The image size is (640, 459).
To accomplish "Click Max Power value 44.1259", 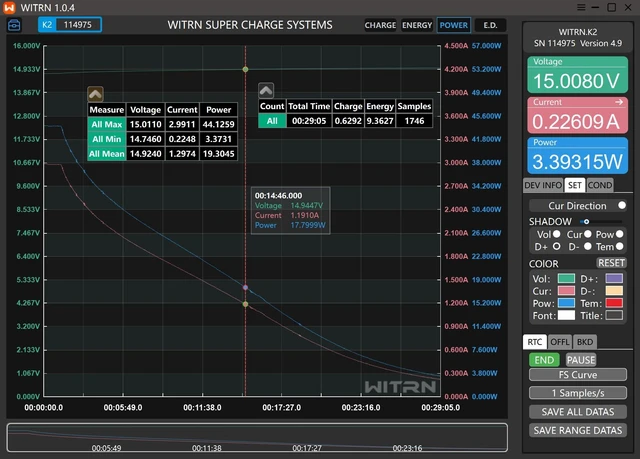I will click(x=218, y=124).
